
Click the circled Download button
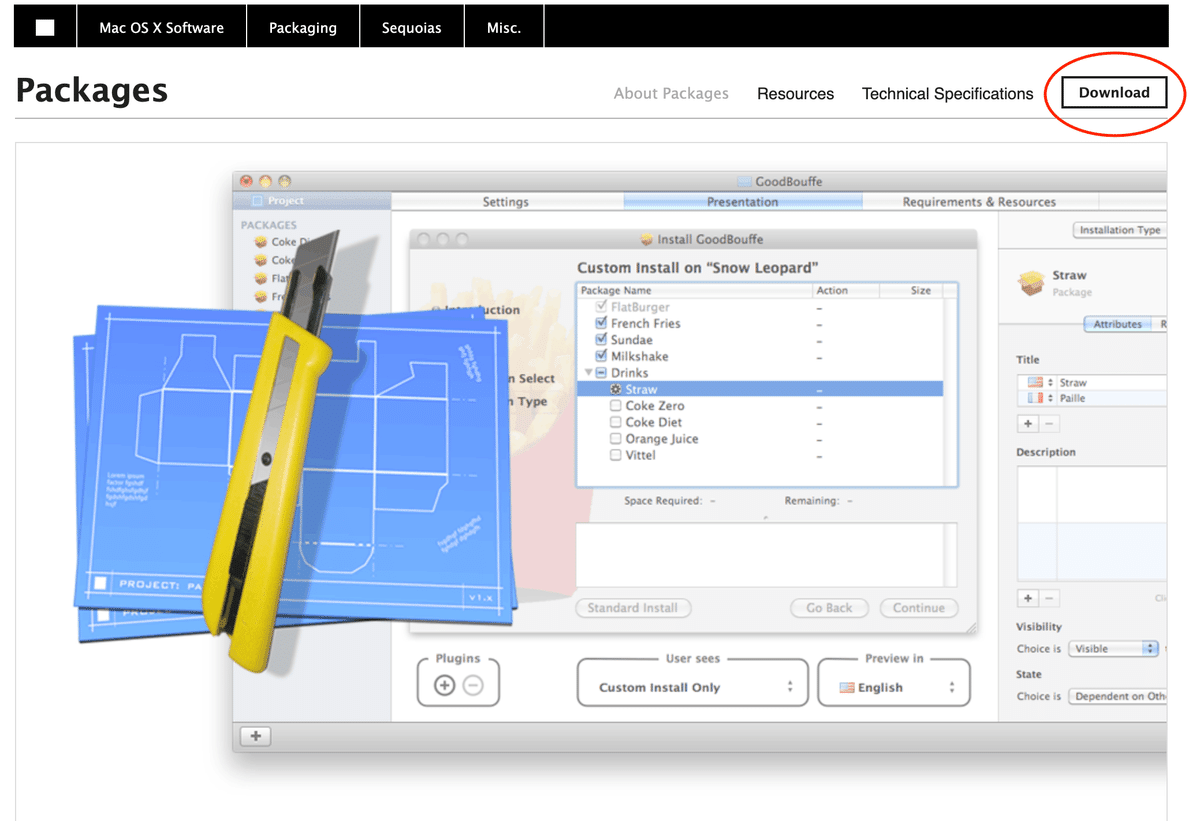pos(1113,92)
